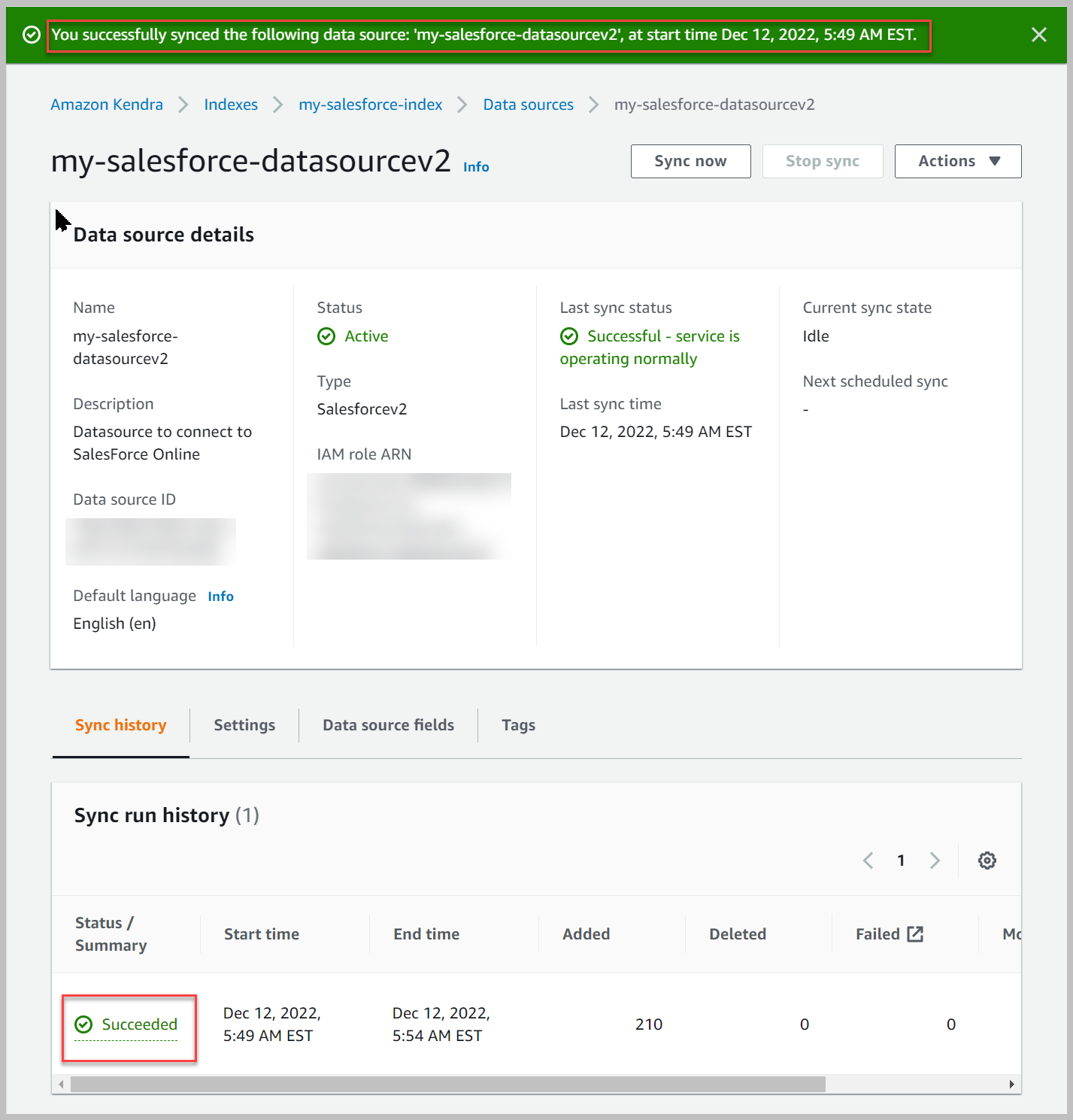The height and width of the screenshot is (1120, 1073).
Task: Click the sync end time 5:54 AM EST cell
Action: pyautogui.click(x=441, y=1024)
